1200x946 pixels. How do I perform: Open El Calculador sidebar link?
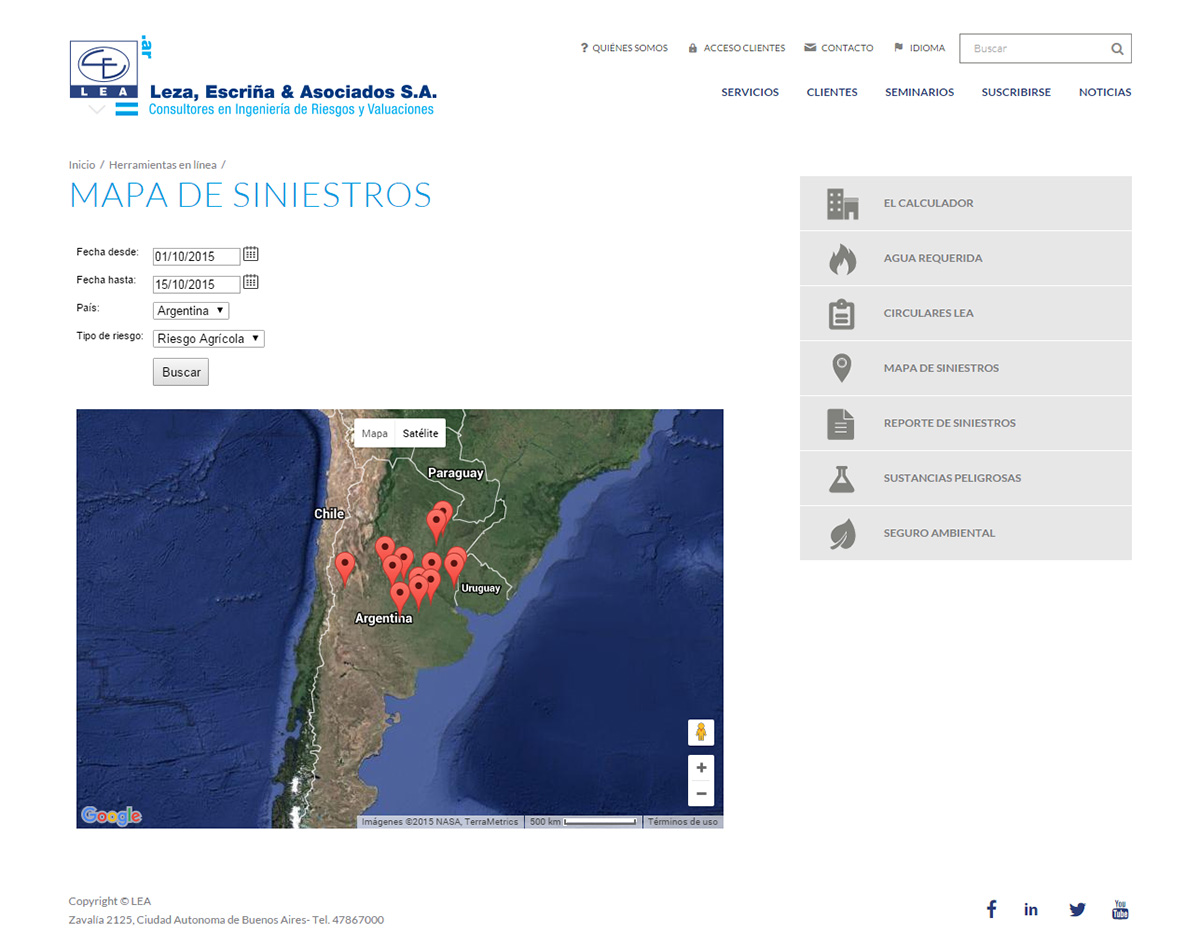coord(966,203)
